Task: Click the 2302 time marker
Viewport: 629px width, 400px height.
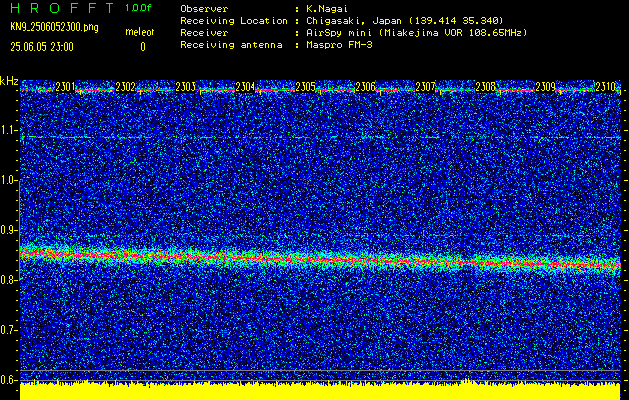Action: tap(126, 87)
